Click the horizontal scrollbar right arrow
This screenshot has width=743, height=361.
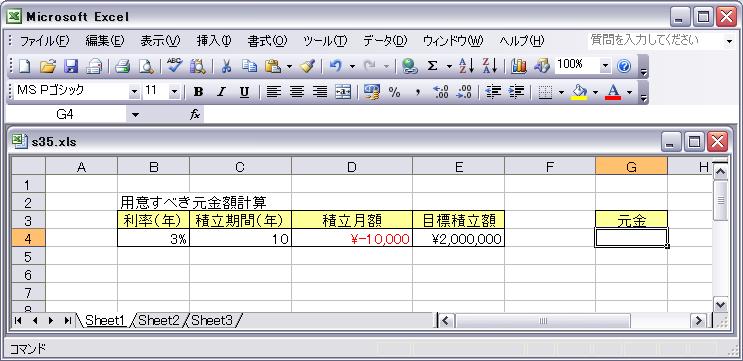[698, 321]
